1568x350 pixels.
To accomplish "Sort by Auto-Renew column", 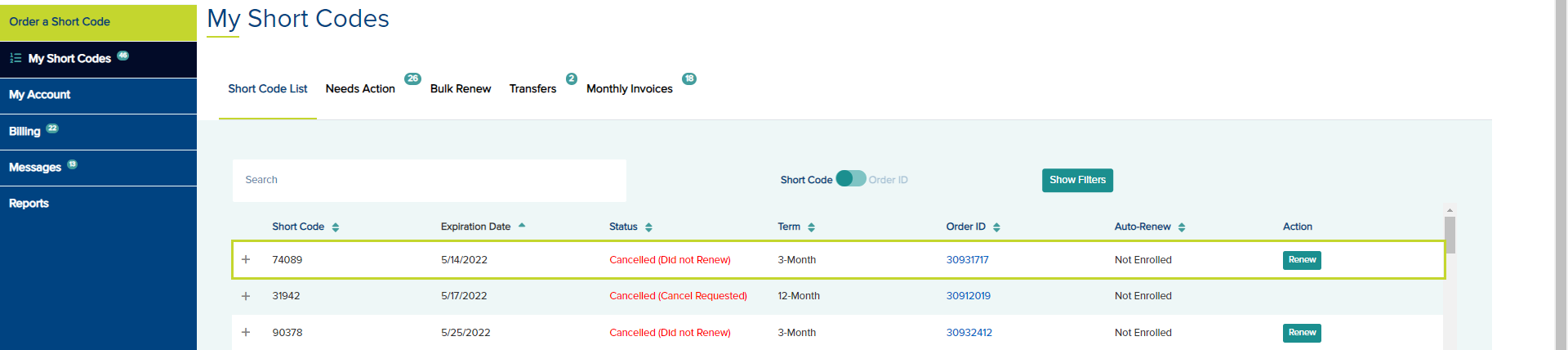I will [1182, 227].
